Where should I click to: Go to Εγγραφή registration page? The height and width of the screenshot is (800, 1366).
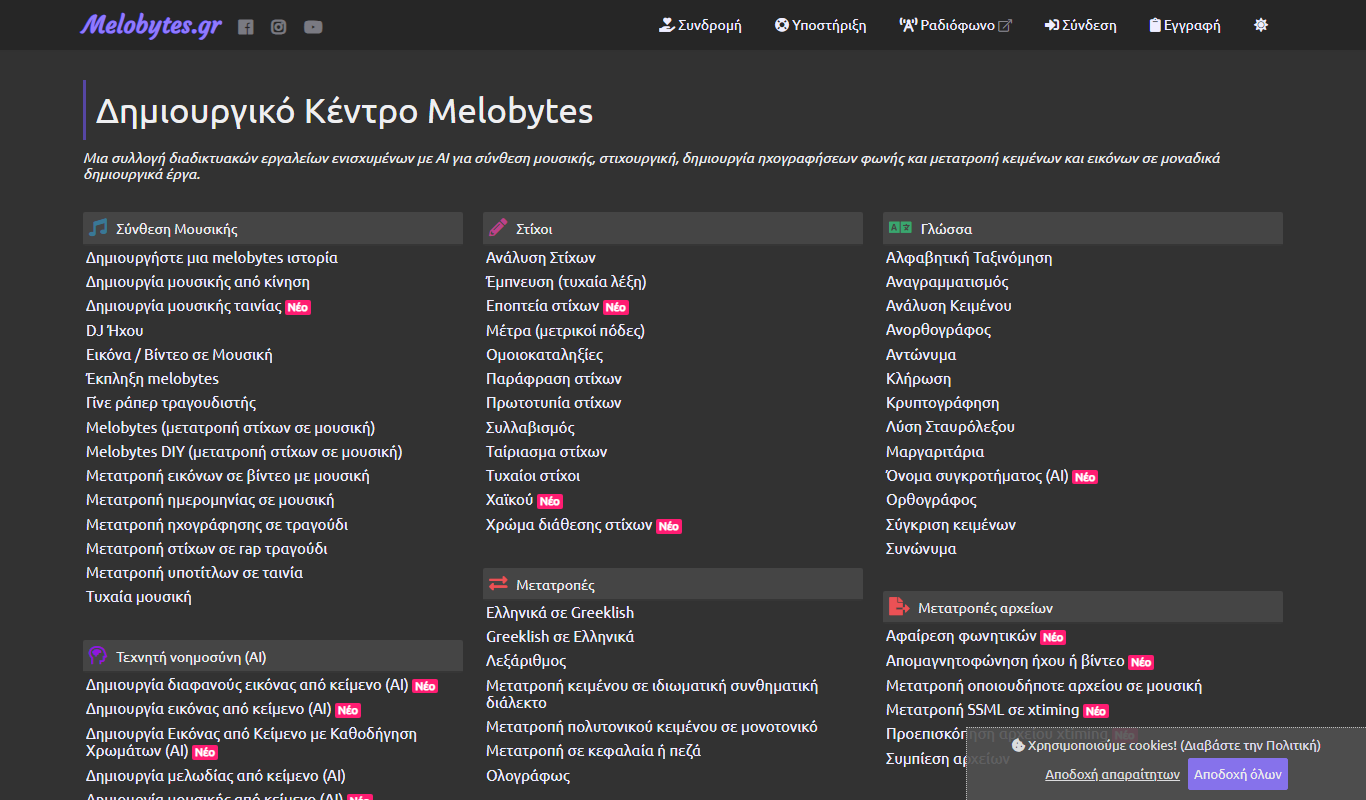[x=1185, y=25]
